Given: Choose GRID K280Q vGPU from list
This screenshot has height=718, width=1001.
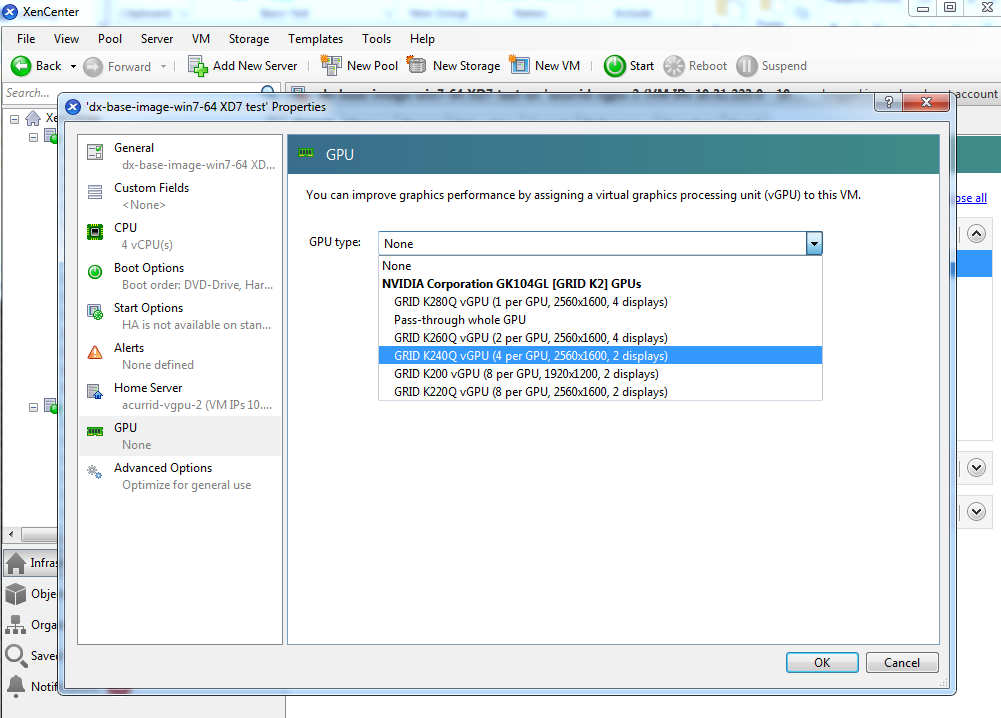Looking at the screenshot, I should point(530,302).
